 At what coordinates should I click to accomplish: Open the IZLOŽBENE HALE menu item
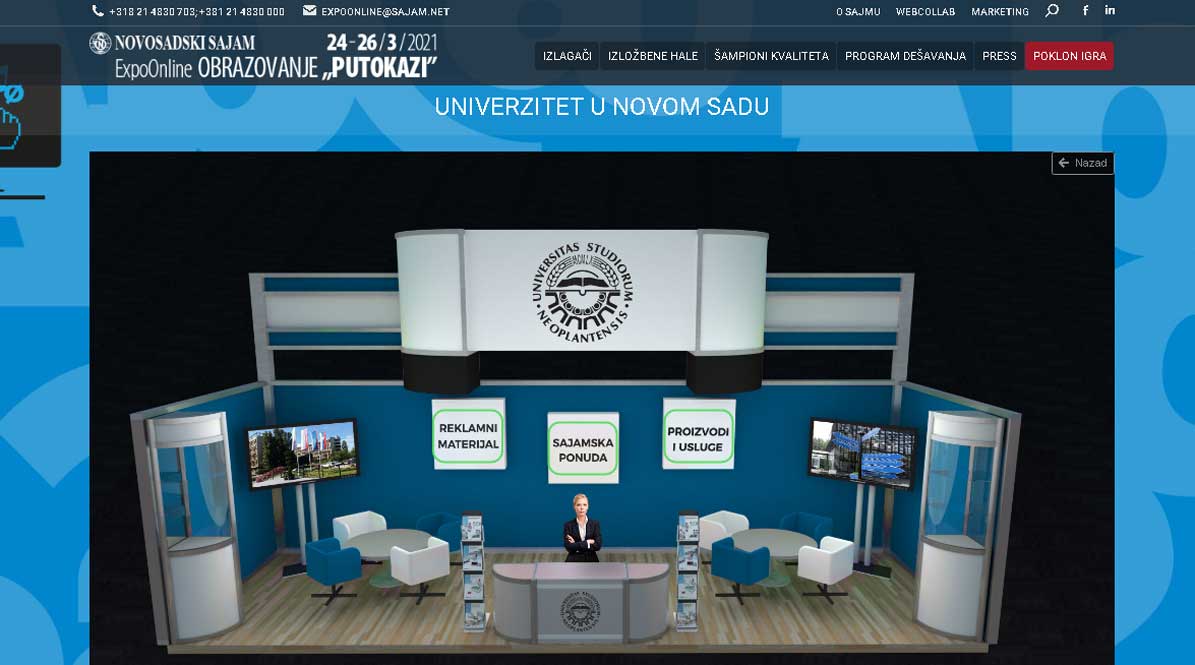coord(653,56)
